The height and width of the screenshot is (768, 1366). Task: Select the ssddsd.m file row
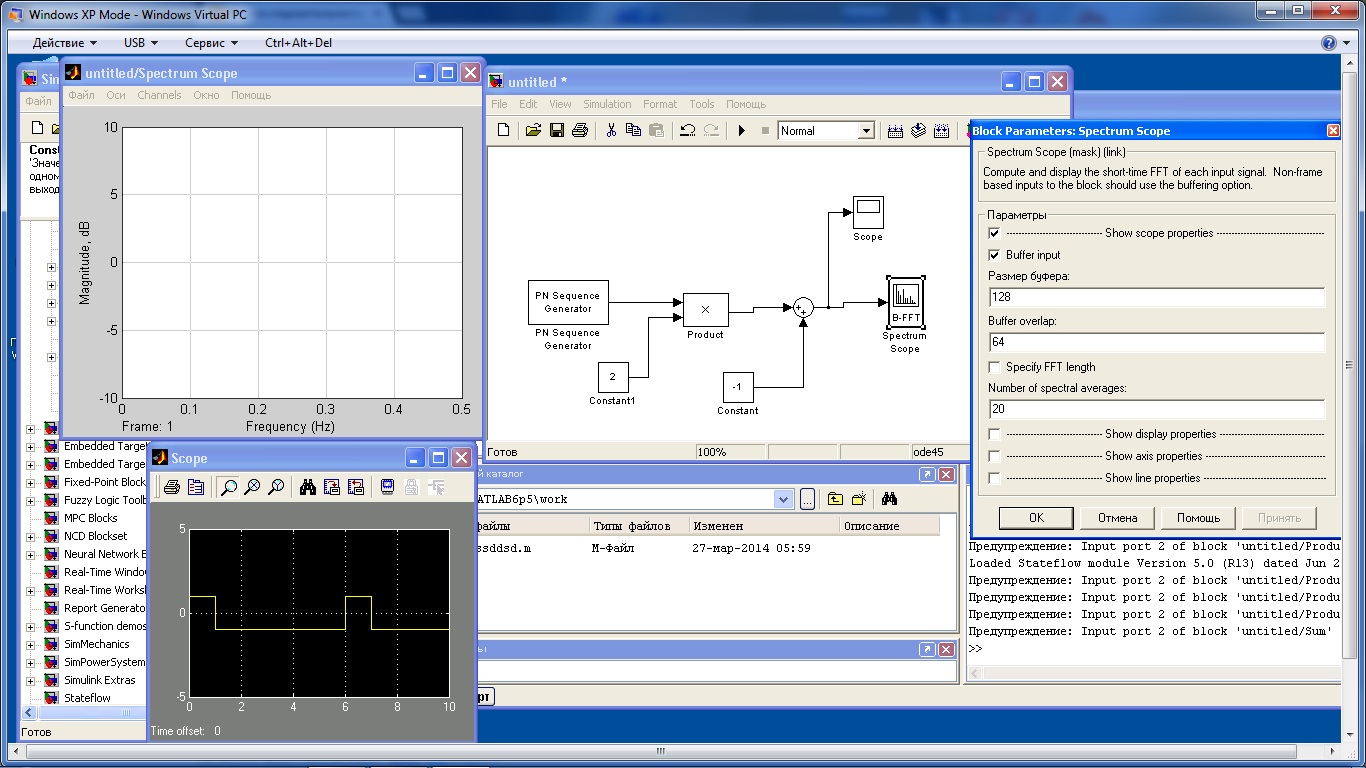coord(707,548)
